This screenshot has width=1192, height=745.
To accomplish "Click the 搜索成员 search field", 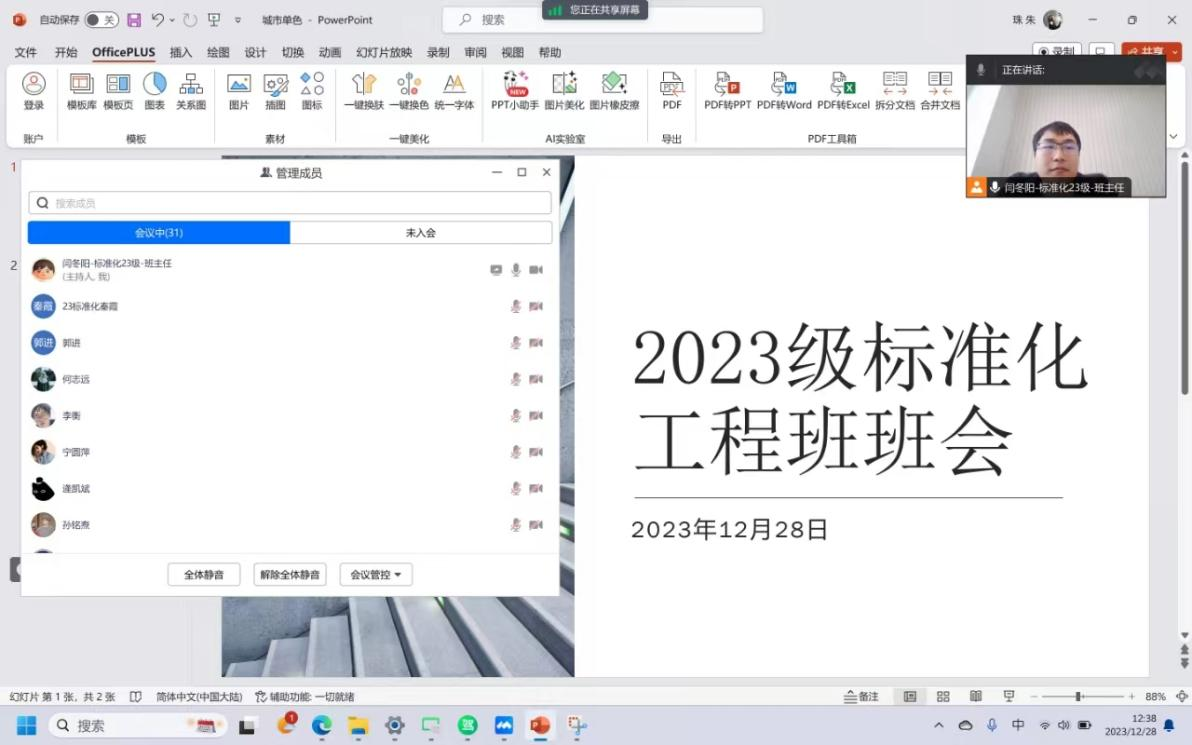I will pyautogui.click(x=290, y=203).
